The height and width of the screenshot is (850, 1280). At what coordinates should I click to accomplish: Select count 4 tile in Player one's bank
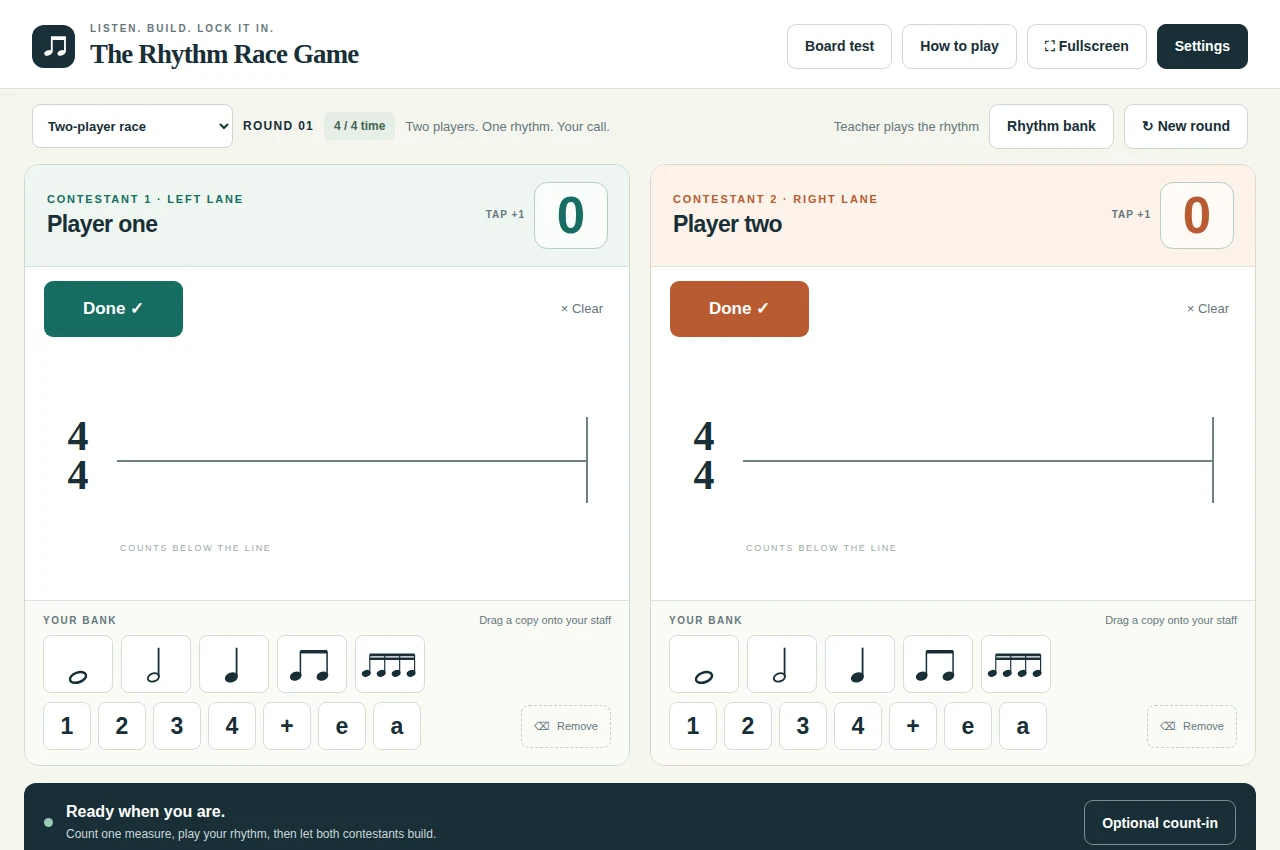point(232,726)
